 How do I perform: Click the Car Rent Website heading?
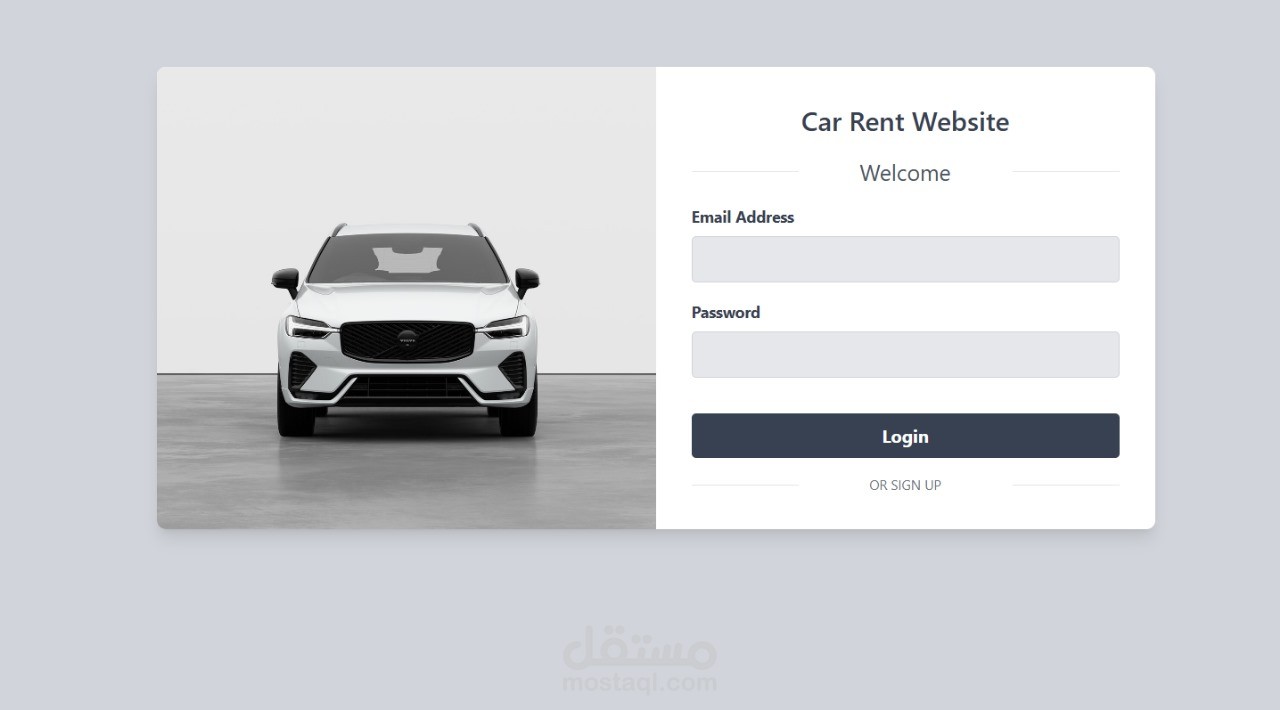tap(905, 122)
